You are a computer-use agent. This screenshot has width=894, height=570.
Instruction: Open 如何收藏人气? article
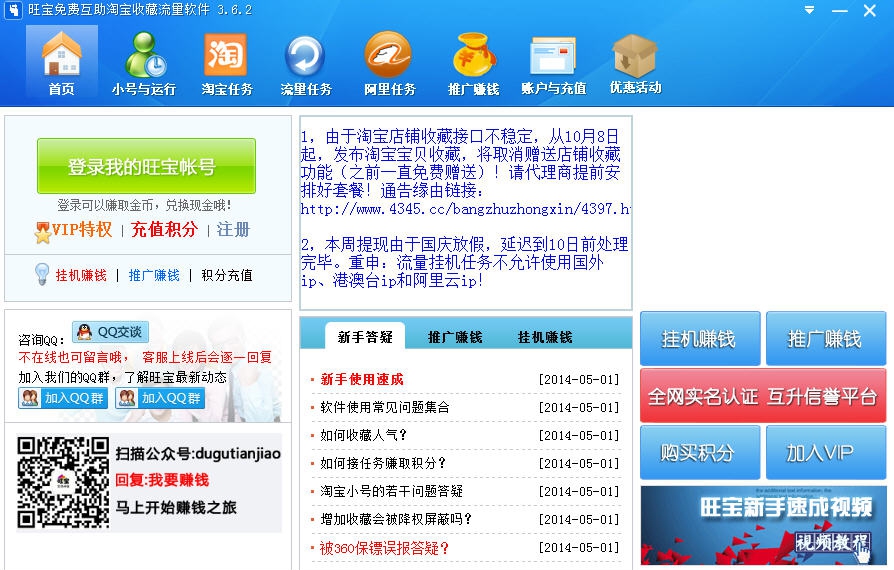(364, 435)
